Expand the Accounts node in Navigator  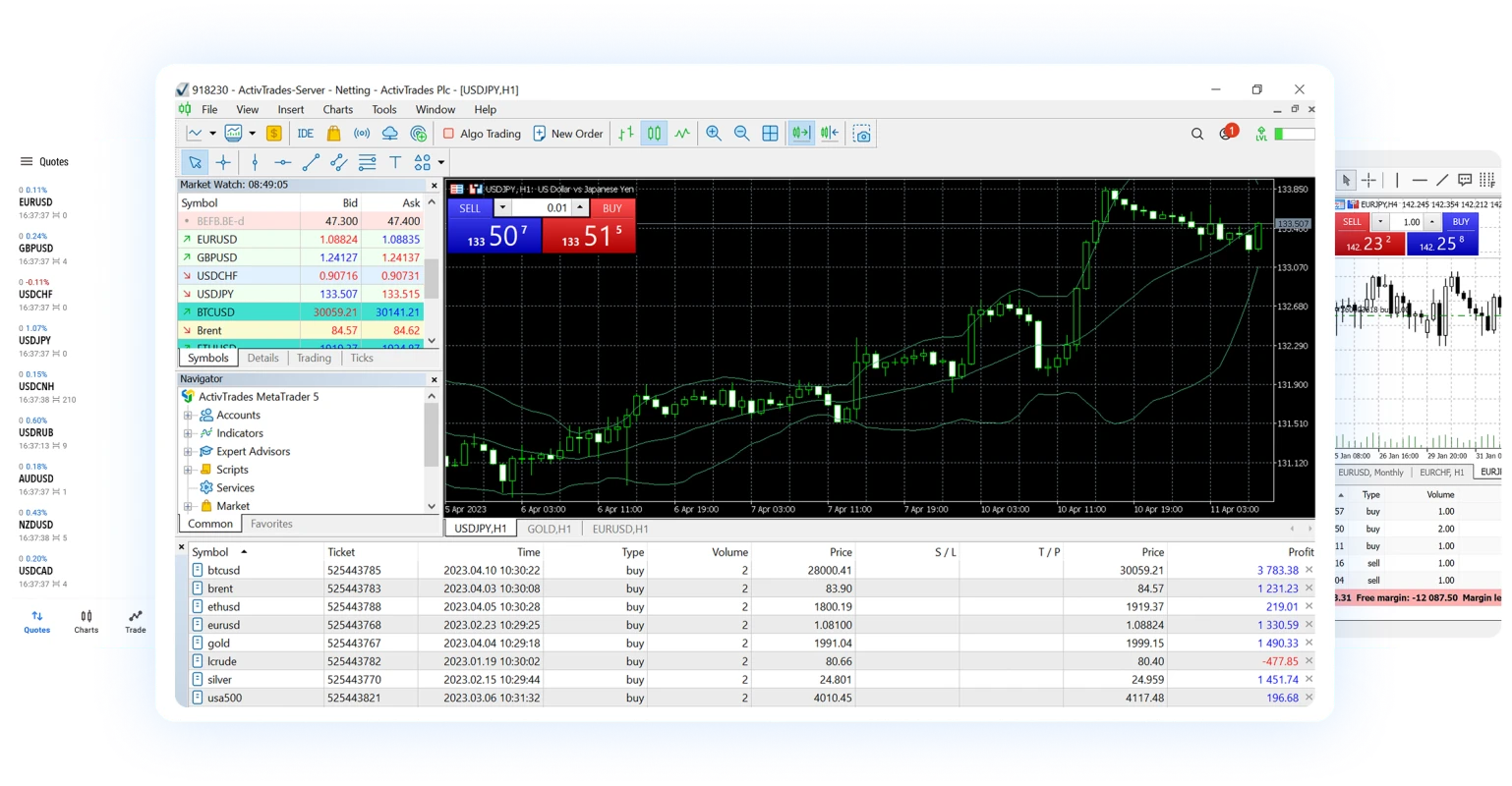(188, 416)
